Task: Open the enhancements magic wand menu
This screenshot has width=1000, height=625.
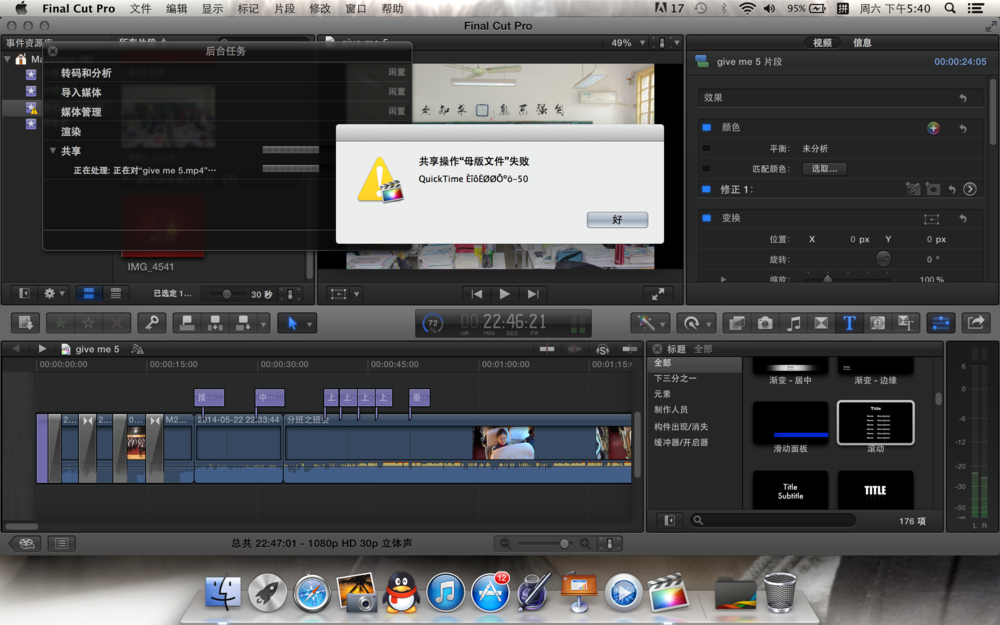Action: [x=650, y=323]
